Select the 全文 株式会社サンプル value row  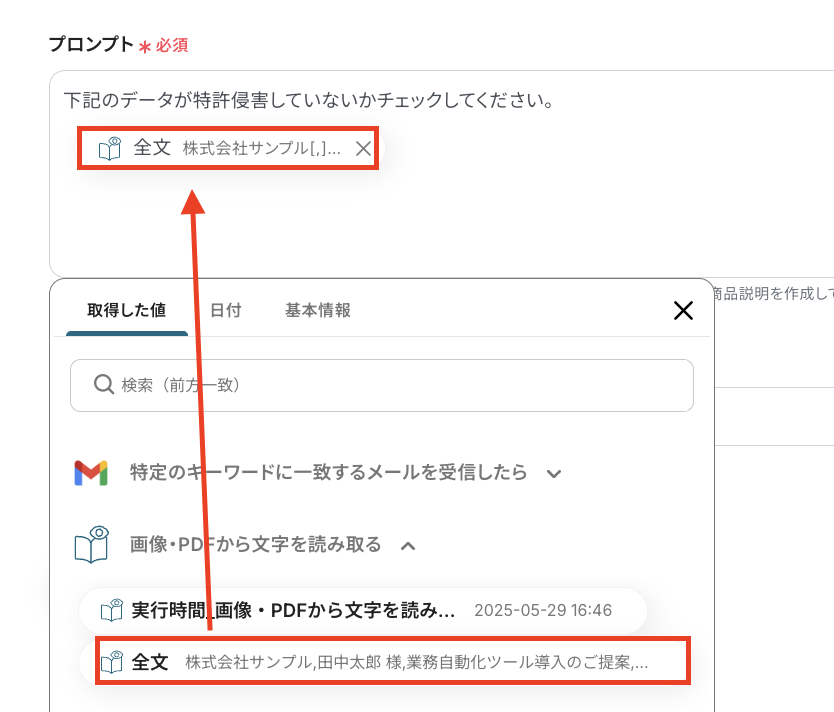point(393,662)
